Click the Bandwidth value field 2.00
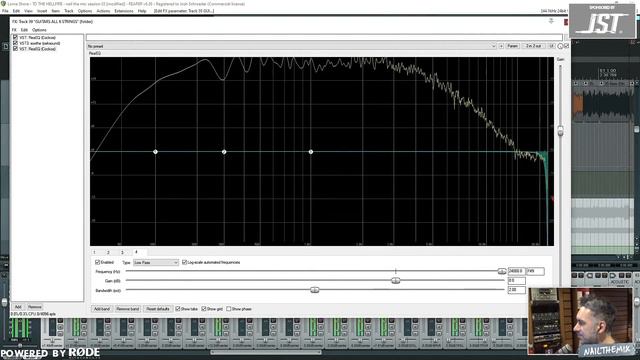Screen dimensions: 640x360 point(517,290)
